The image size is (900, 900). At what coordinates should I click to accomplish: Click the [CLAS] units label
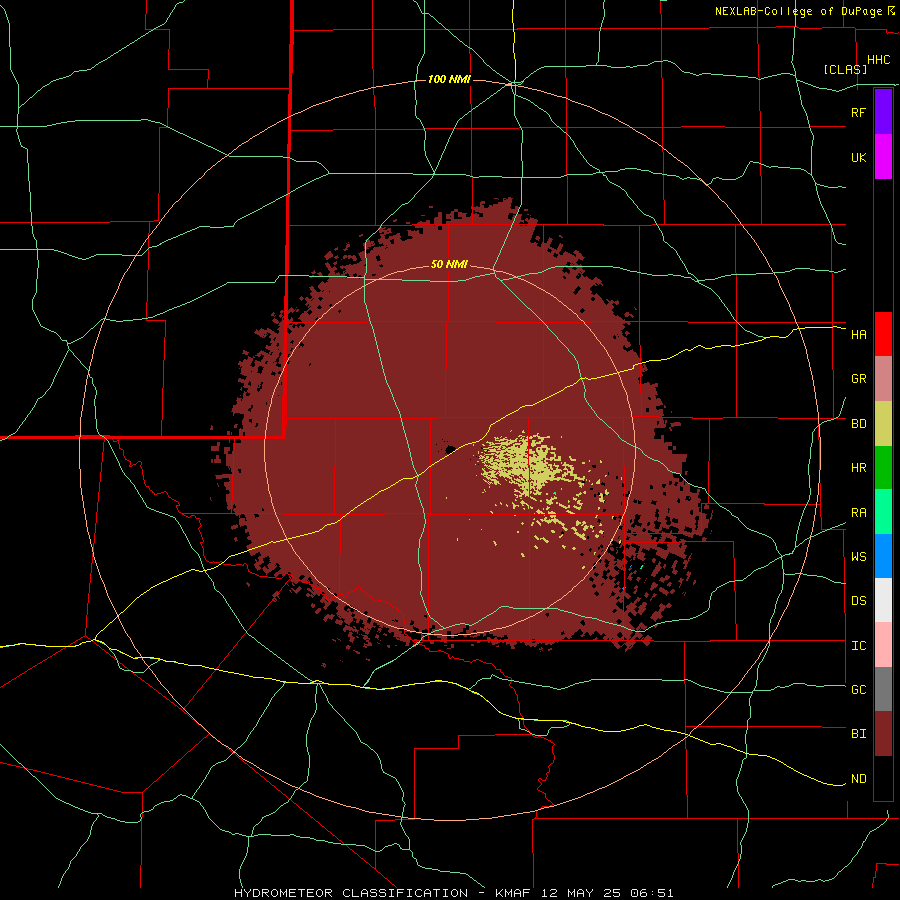tap(845, 69)
